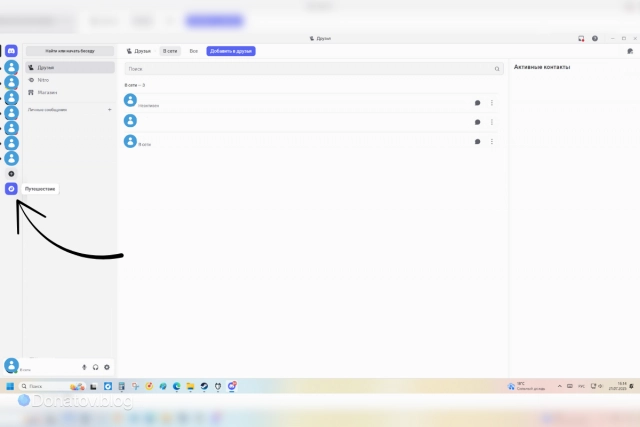Image resolution: width=640 pixels, height=427 pixels.
Task: Click the magnifier icon in the friends search
Action: 497,69
